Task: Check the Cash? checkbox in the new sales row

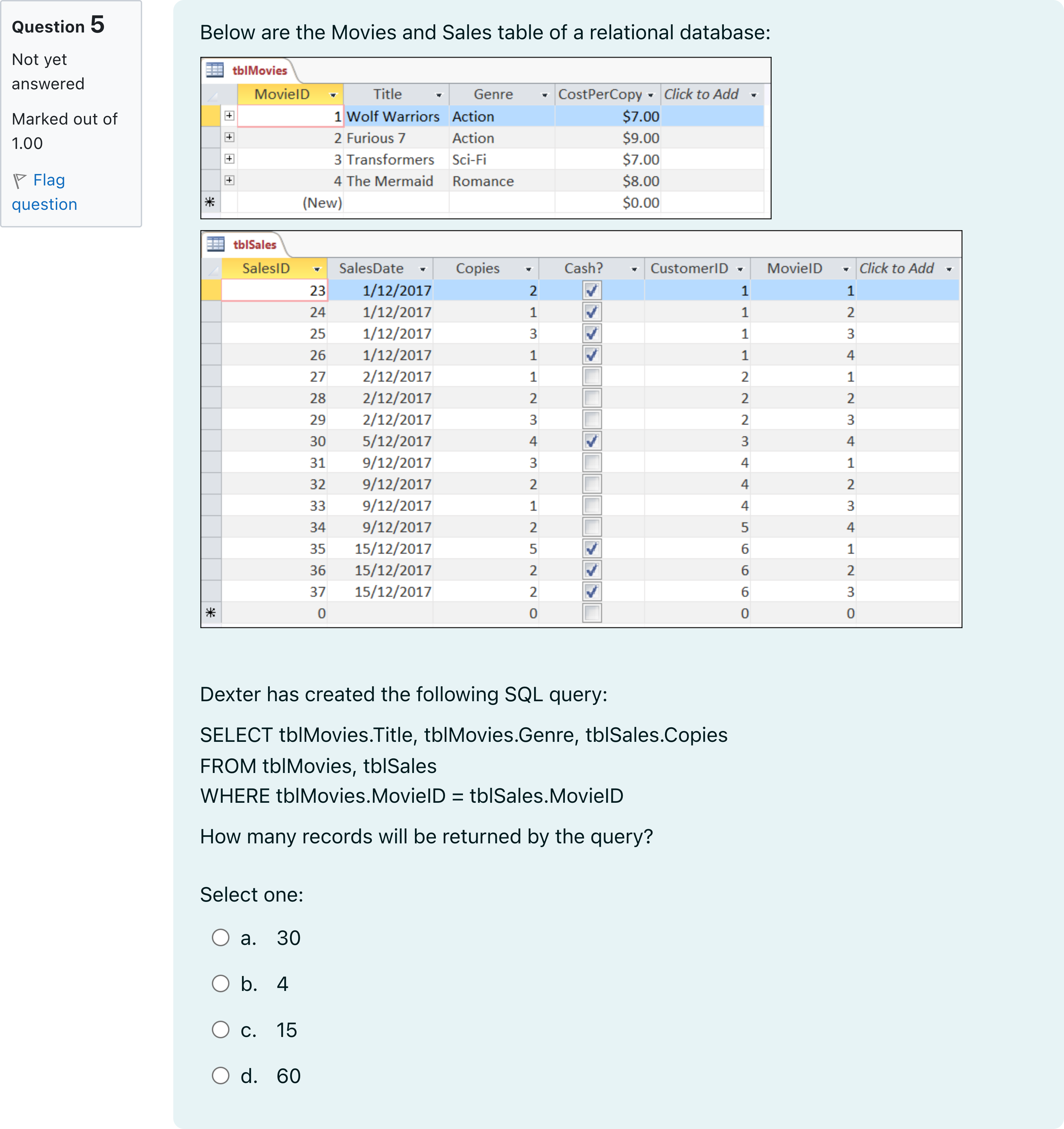Action: point(592,613)
